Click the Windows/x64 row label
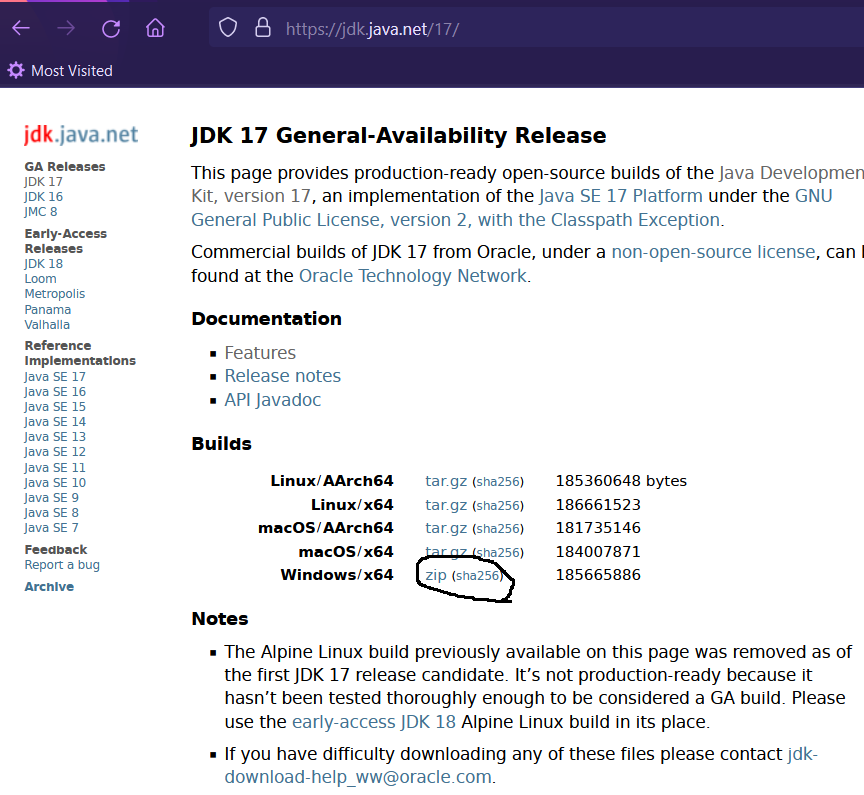Screen dimensions: 864x795 [337, 575]
